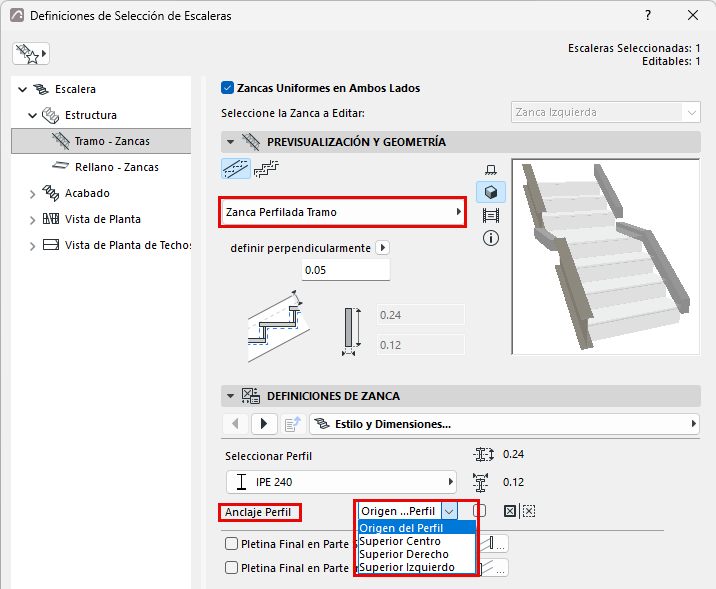
Task: Open the Favorites star button
Action: pyautogui.click(x=31, y=54)
